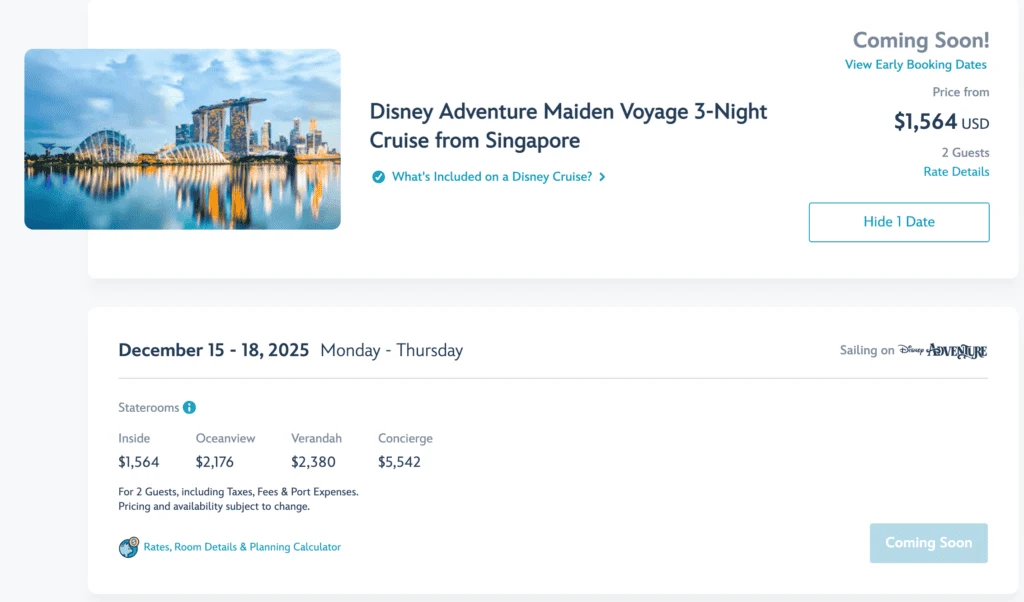Click the chevron arrow after What's Included
The width and height of the screenshot is (1024, 602).
pyautogui.click(x=602, y=177)
